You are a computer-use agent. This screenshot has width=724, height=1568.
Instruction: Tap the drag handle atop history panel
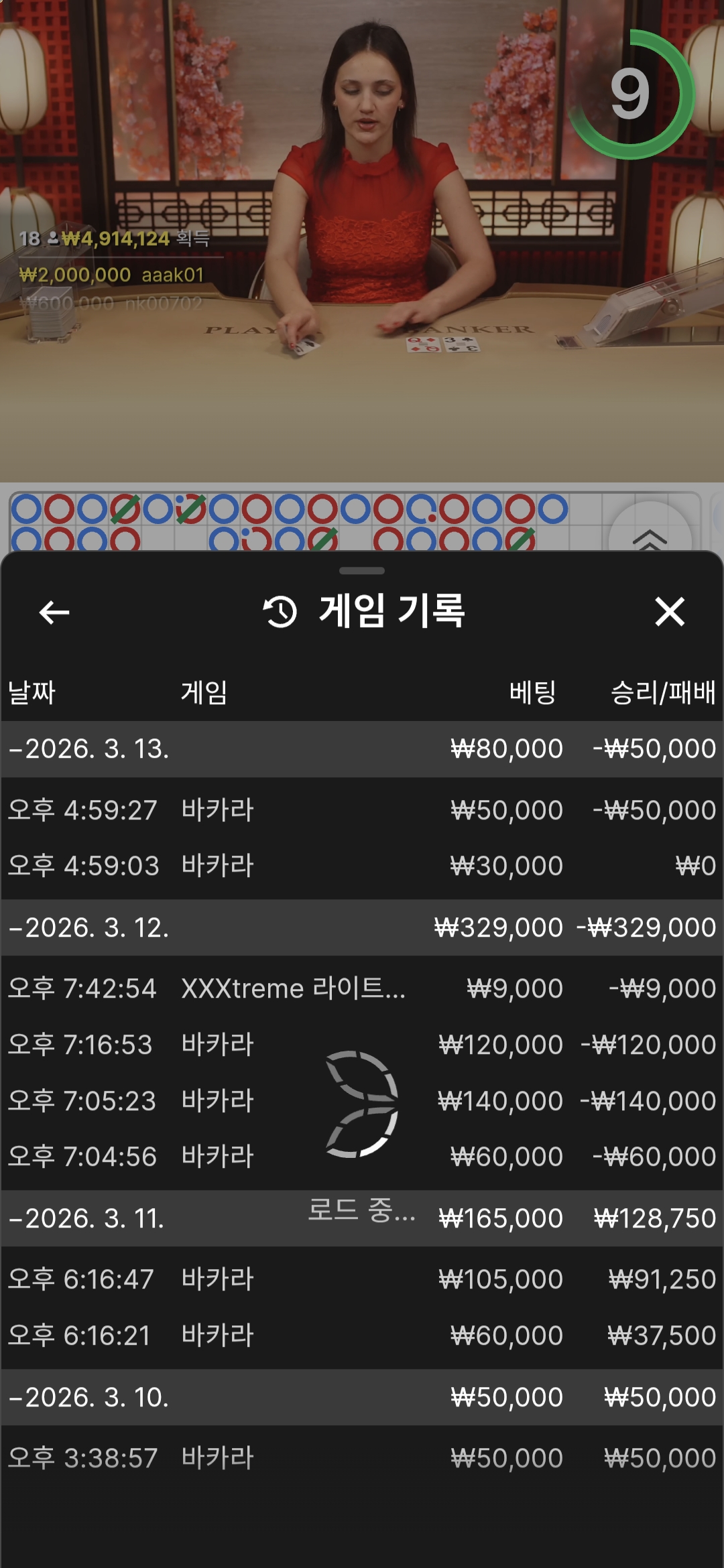click(x=362, y=571)
